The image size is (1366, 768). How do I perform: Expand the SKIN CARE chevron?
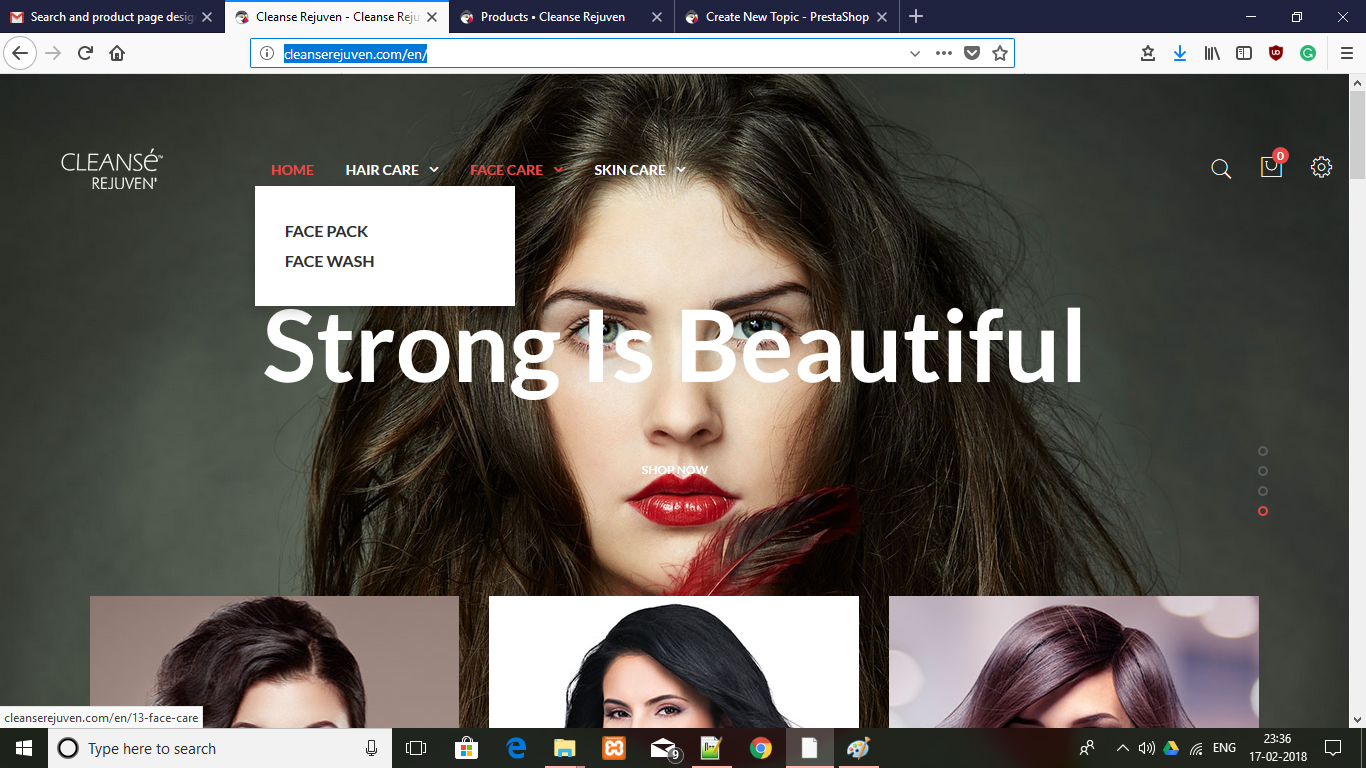click(x=680, y=170)
